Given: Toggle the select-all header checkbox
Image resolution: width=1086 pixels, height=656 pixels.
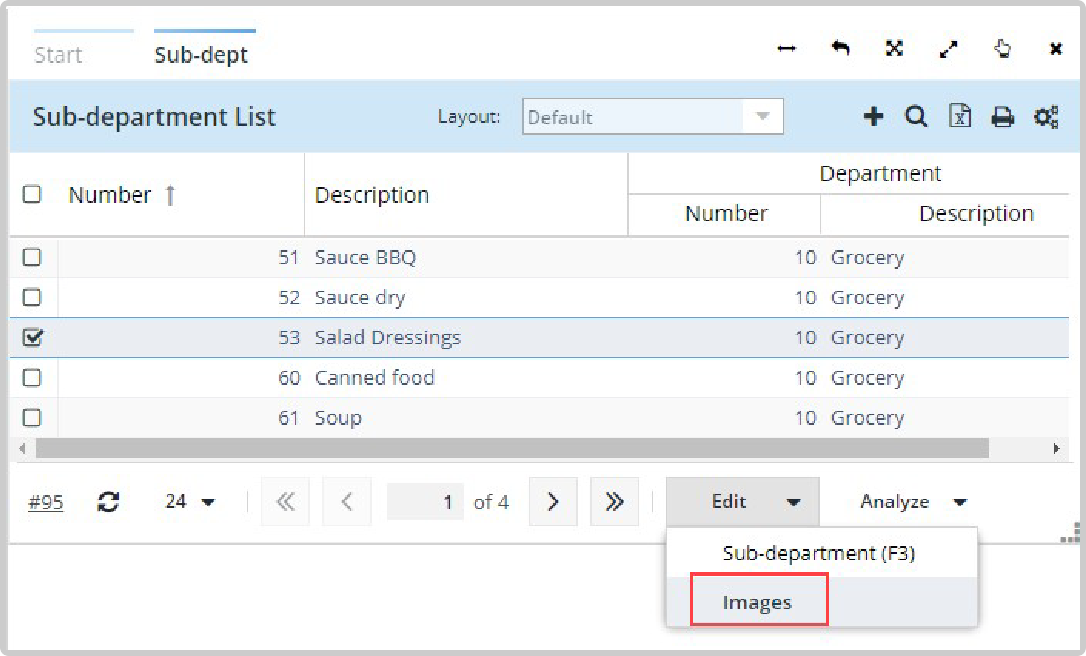Looking at the screenshot, I should 32,194.
